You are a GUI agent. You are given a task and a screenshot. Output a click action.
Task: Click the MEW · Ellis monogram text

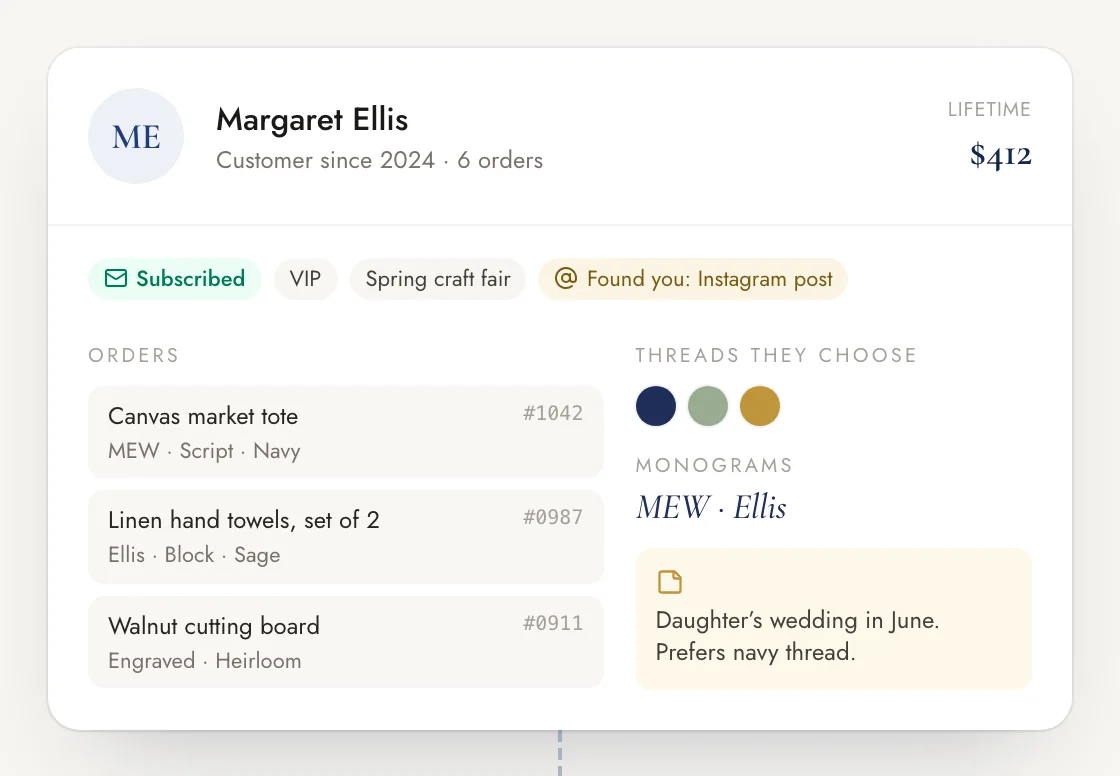[x=711, y=507]
